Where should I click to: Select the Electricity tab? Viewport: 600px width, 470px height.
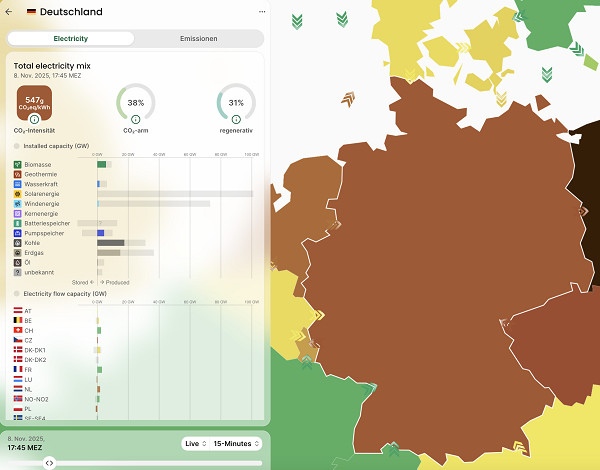coord(70,38)
